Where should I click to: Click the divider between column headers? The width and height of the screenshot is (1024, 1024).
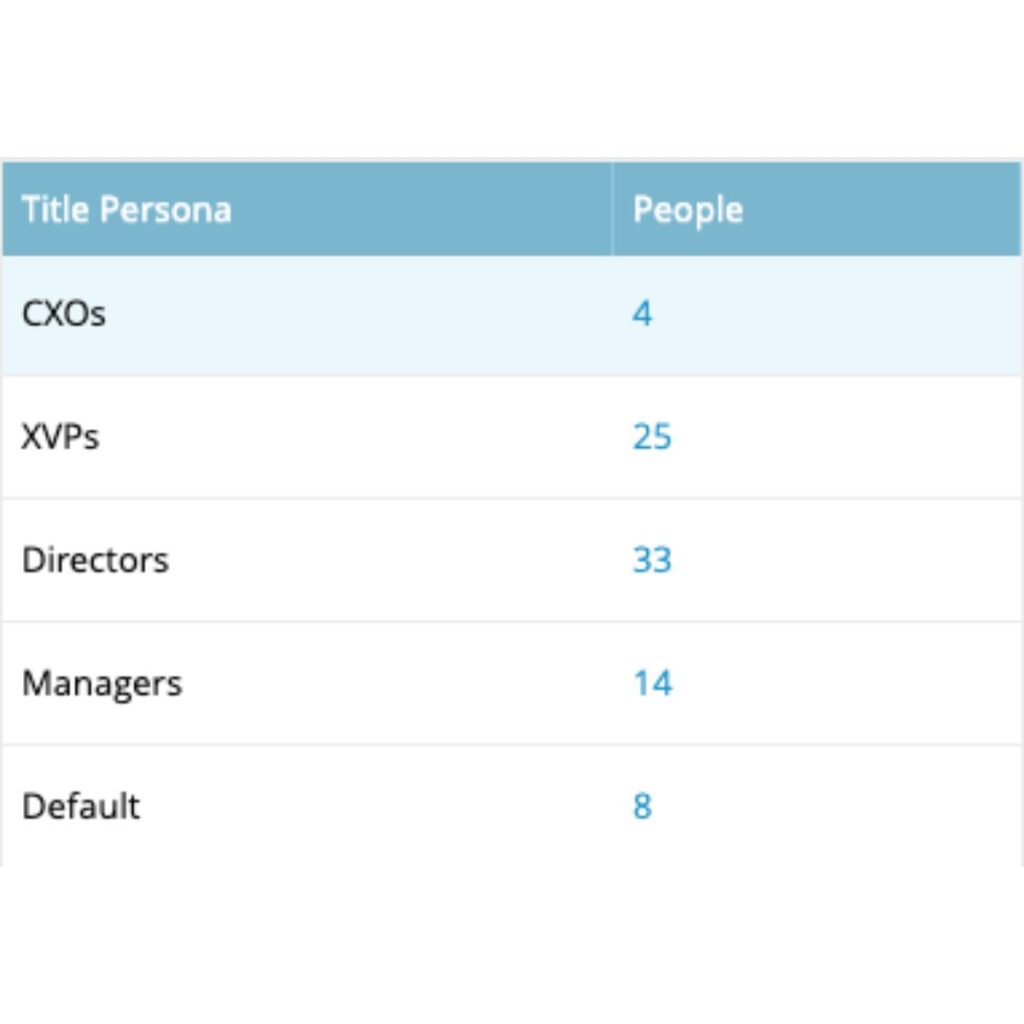pos(612,209)
